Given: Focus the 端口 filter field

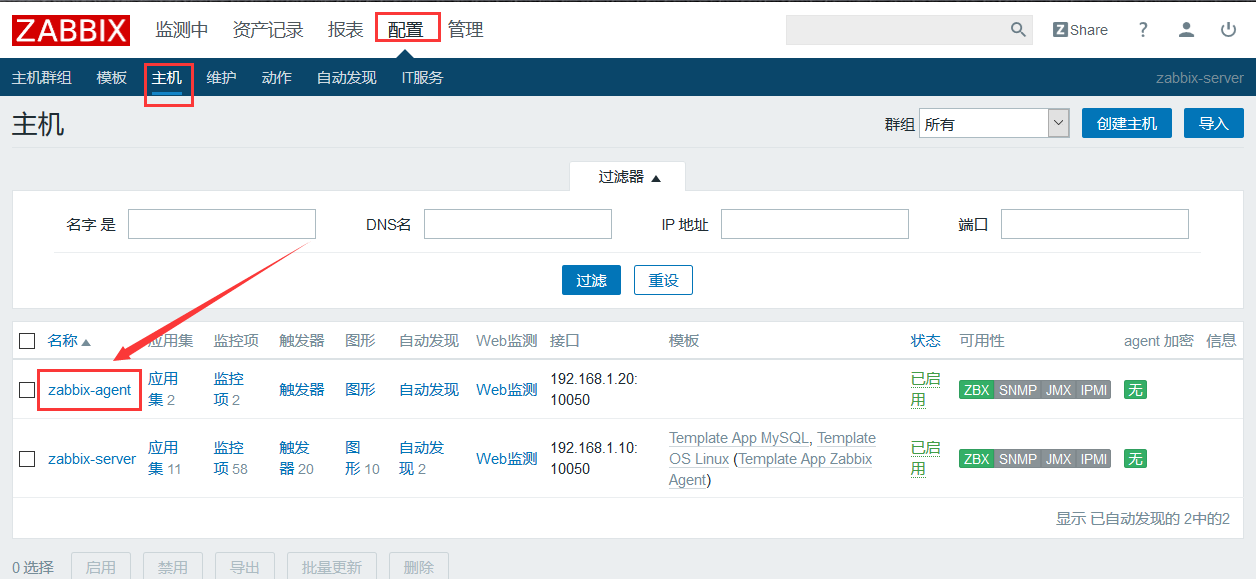Looking at the screenshot, I should pyautogui.click(x=1095, y=224).
